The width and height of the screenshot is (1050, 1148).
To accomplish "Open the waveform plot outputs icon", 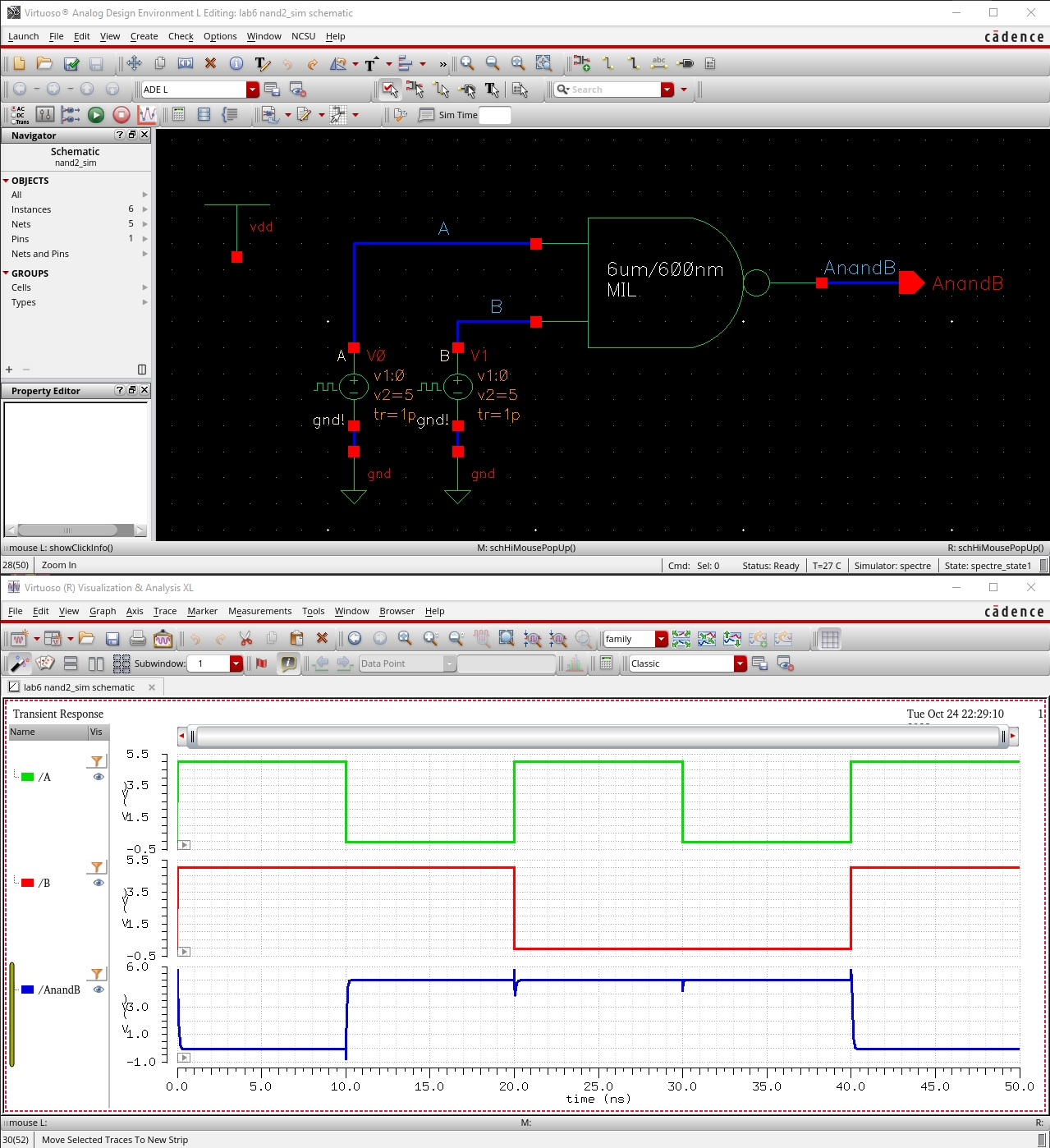I will click(147, 115).
